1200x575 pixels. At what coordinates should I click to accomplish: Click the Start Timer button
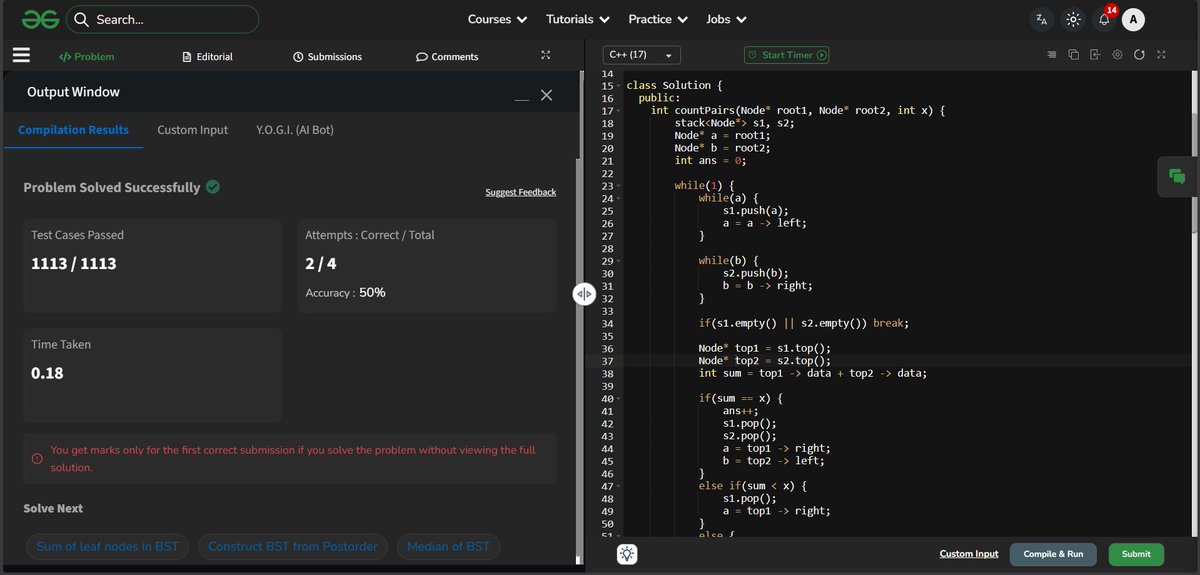[787, 55]
